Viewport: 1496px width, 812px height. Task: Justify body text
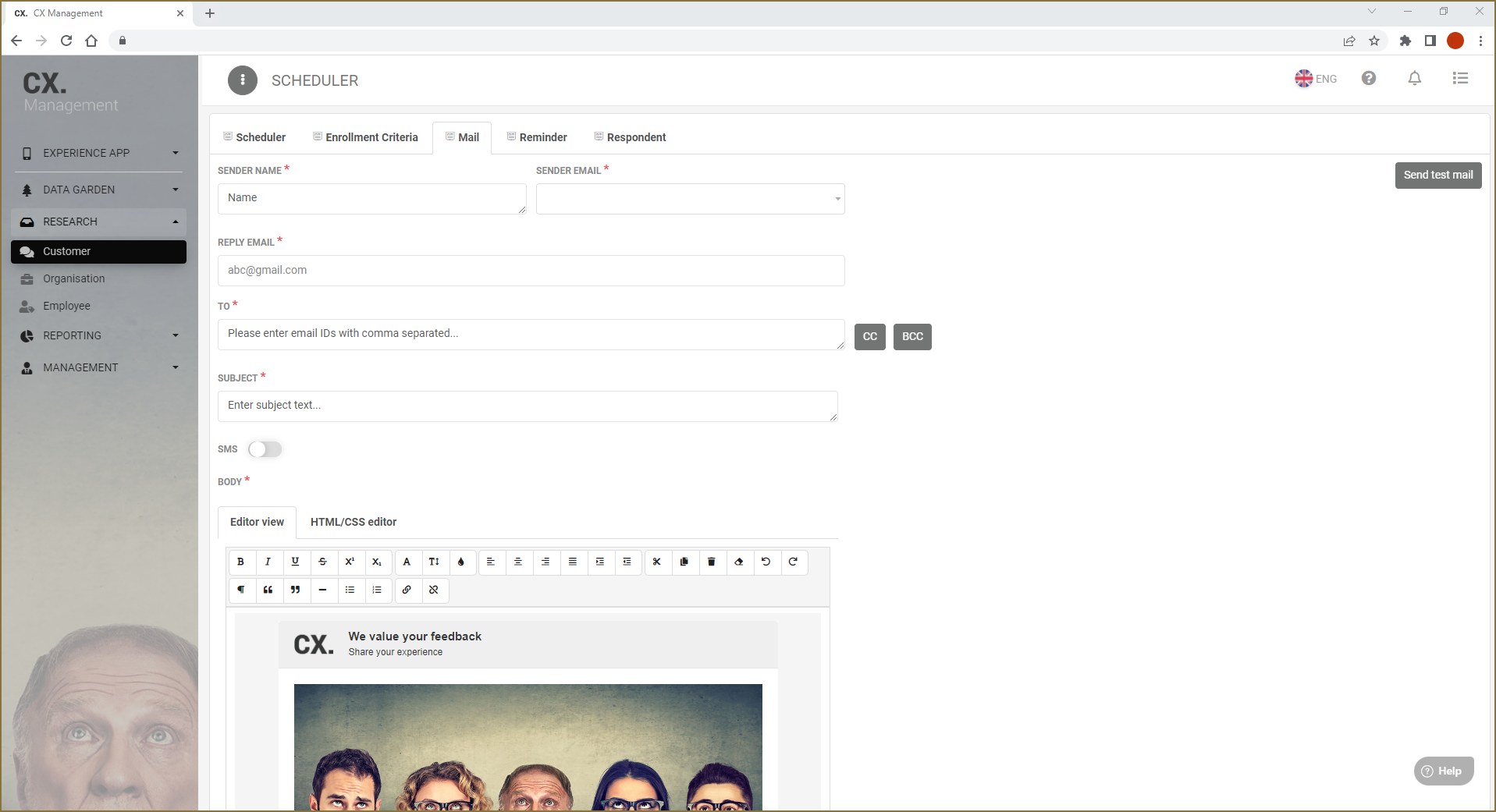(x=573, y=562)
